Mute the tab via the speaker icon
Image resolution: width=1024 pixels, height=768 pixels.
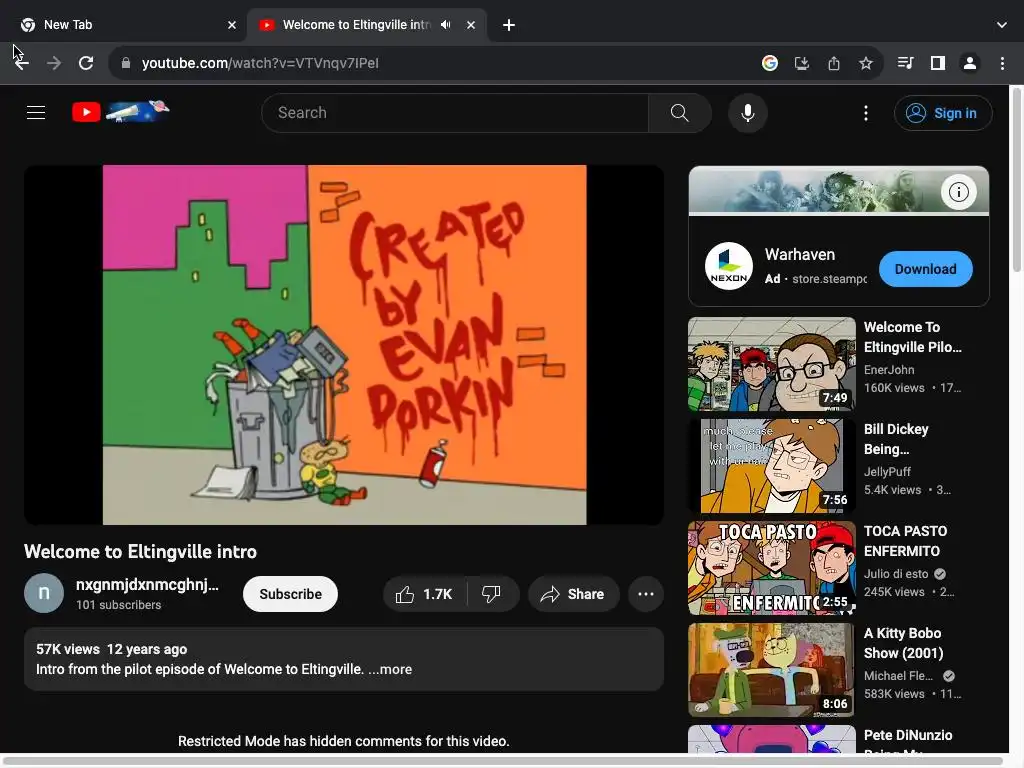(x=445, y=25)
